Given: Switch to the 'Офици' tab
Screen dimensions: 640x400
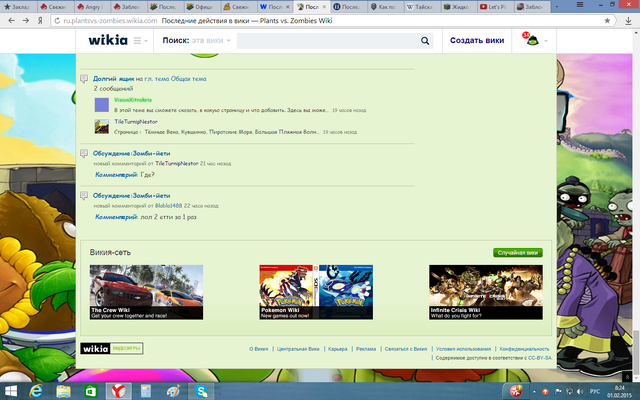Looking at the screenshot, I should [x=202, y=7].
